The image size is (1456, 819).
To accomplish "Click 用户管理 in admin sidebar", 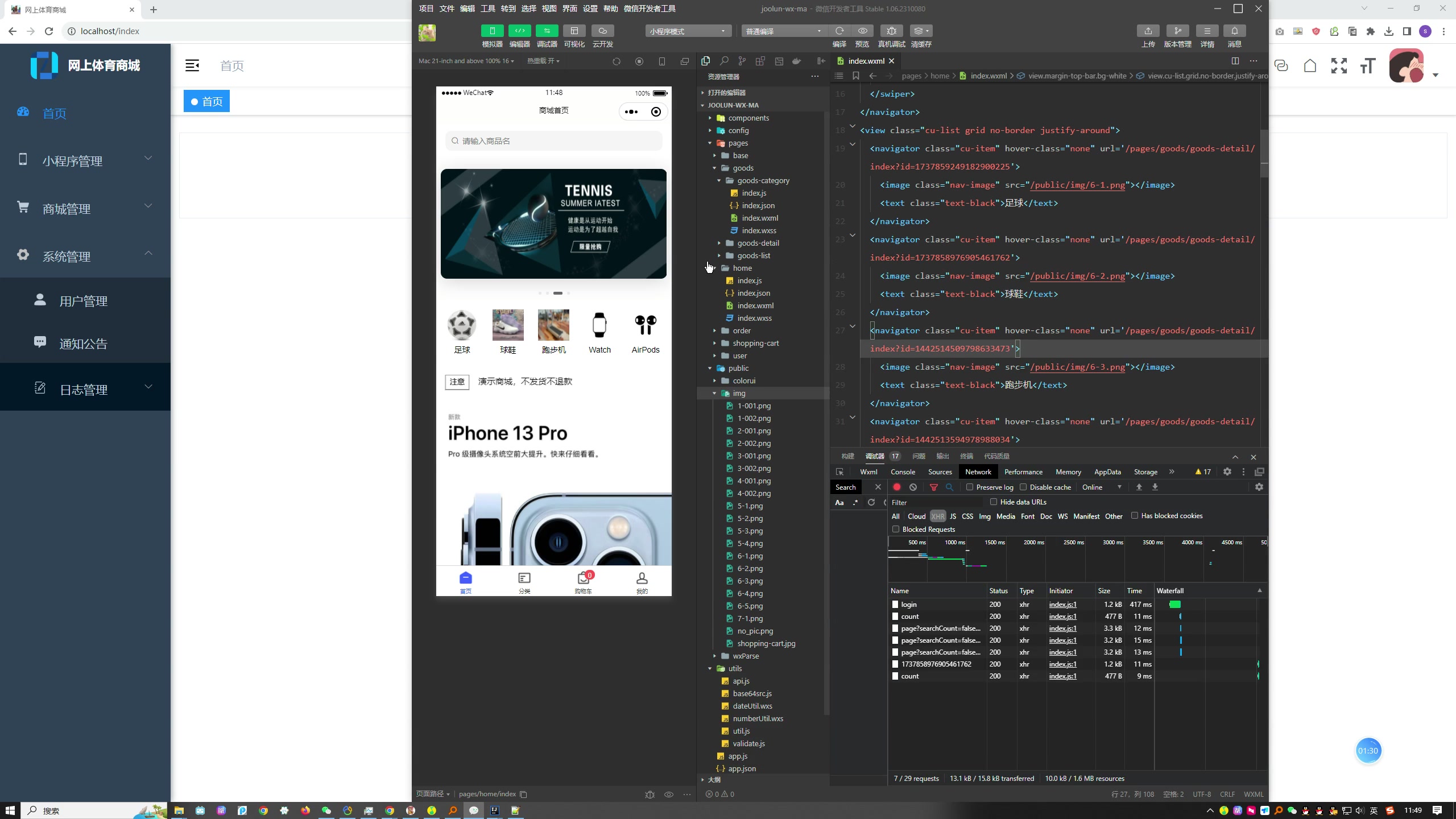I will (85, 300).
